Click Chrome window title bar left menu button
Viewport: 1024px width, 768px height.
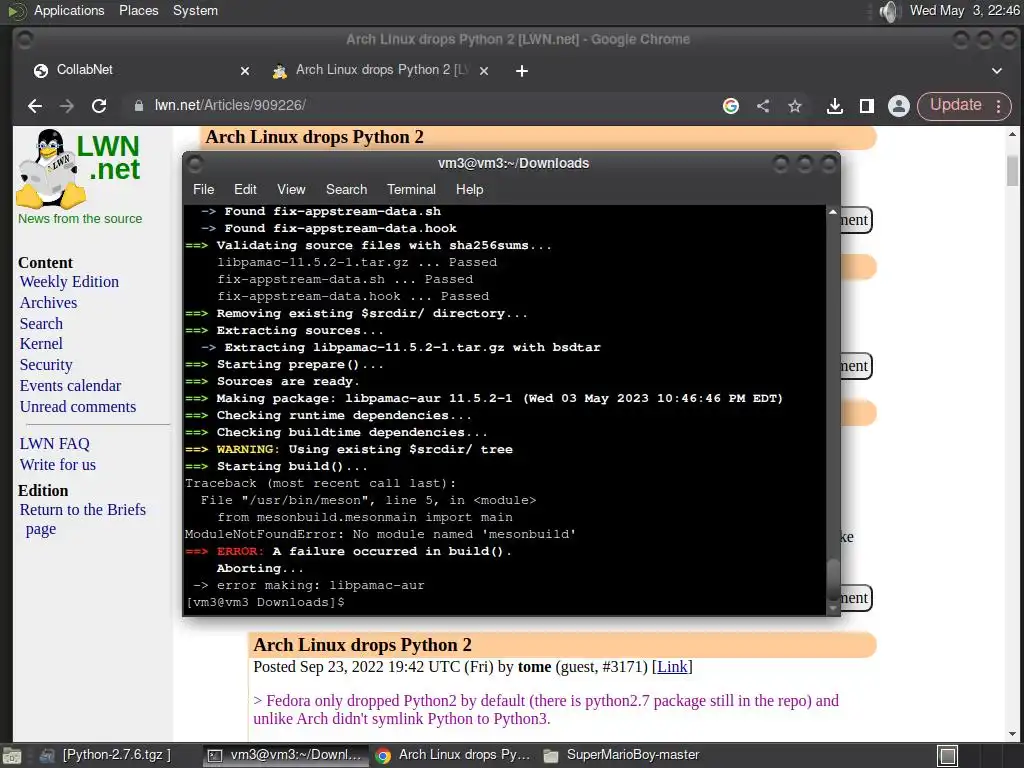tap(24, 40)
